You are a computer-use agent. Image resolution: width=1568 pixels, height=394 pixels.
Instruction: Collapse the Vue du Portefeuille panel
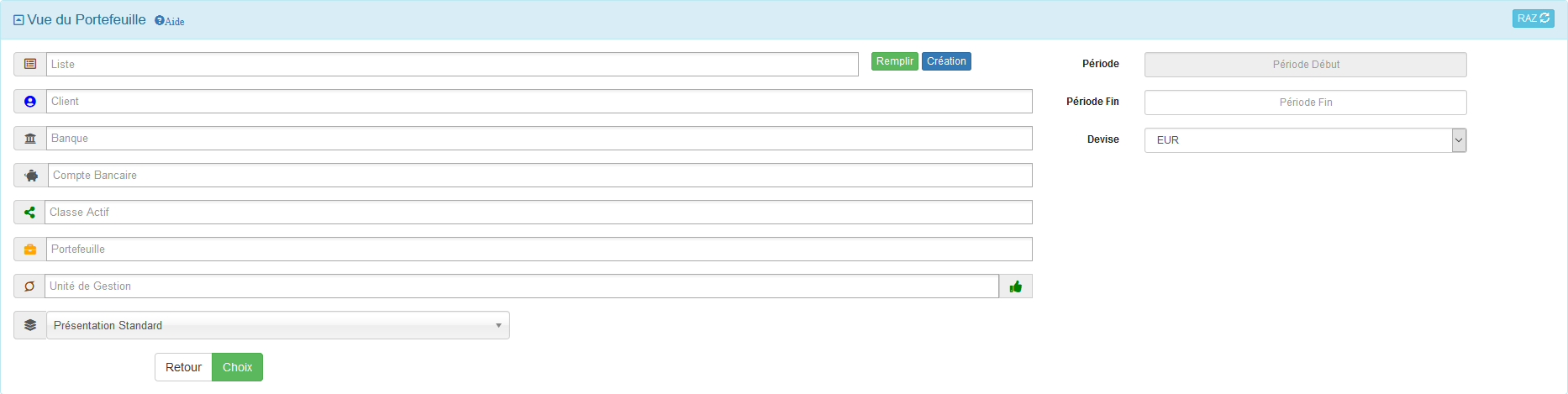coord(18,19)
